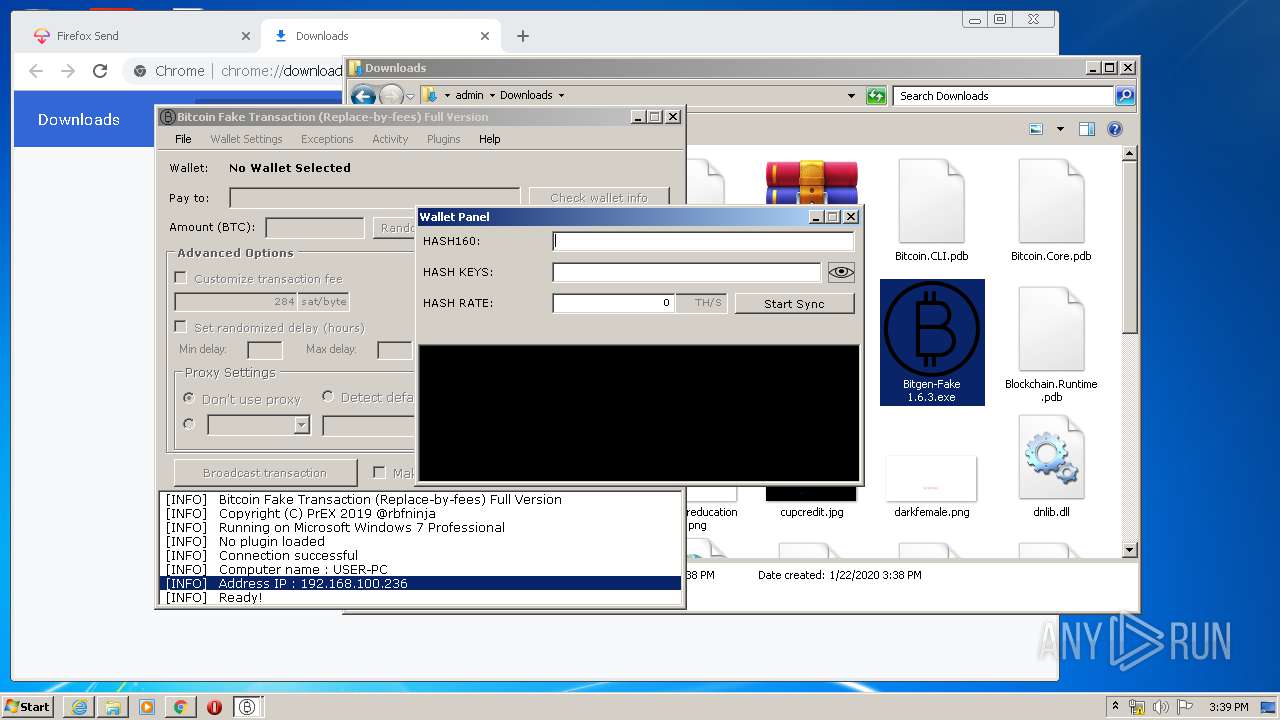Viewport: 1280px width, 720px height.
Task: Click the Explorer scrollbar down arrow
Action: tap(1130, 550)
